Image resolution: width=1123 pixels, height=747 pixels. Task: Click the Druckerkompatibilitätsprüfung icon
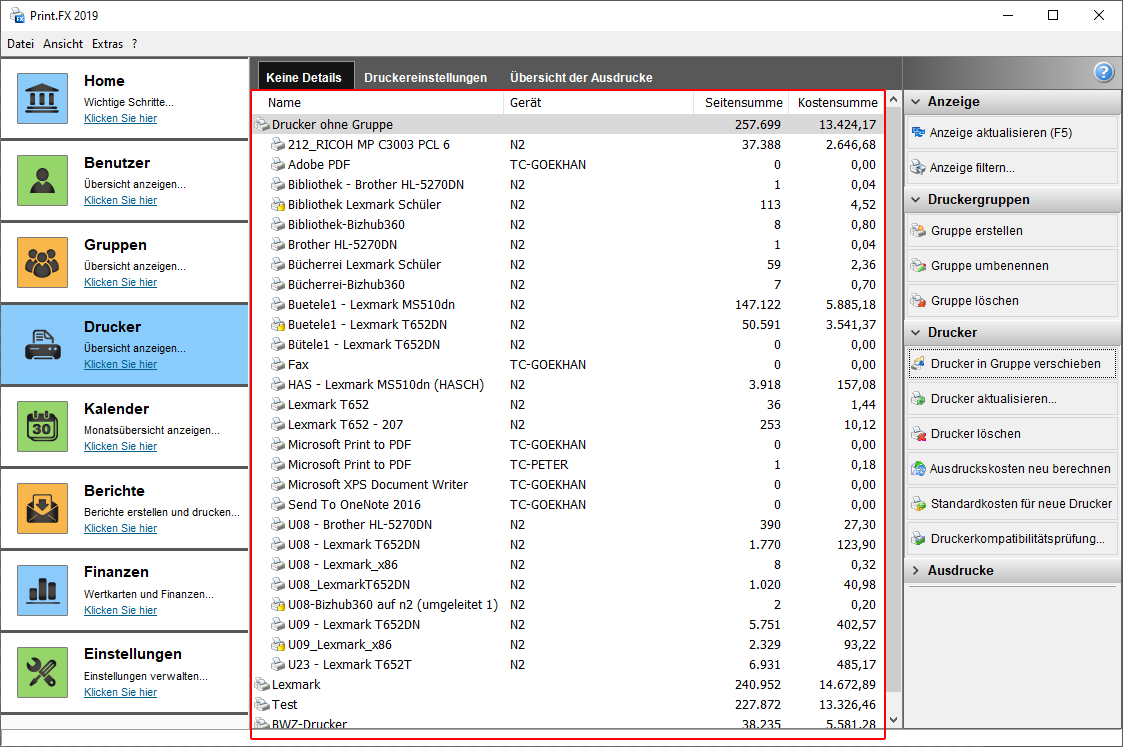pyautogui.click(x=918, y=539)
